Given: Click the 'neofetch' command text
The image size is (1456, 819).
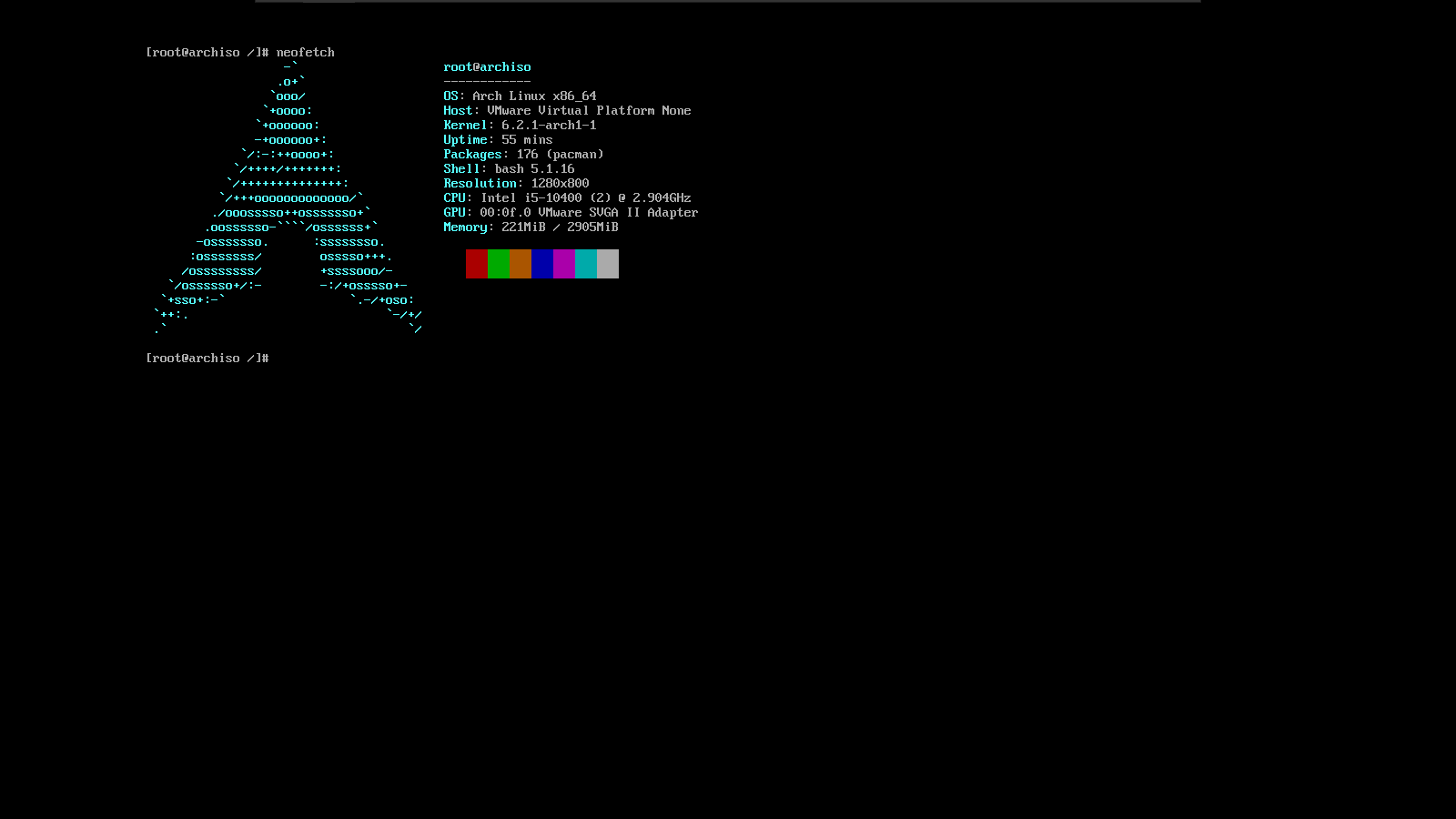Looking at the screenshot, I should [306, 53].
